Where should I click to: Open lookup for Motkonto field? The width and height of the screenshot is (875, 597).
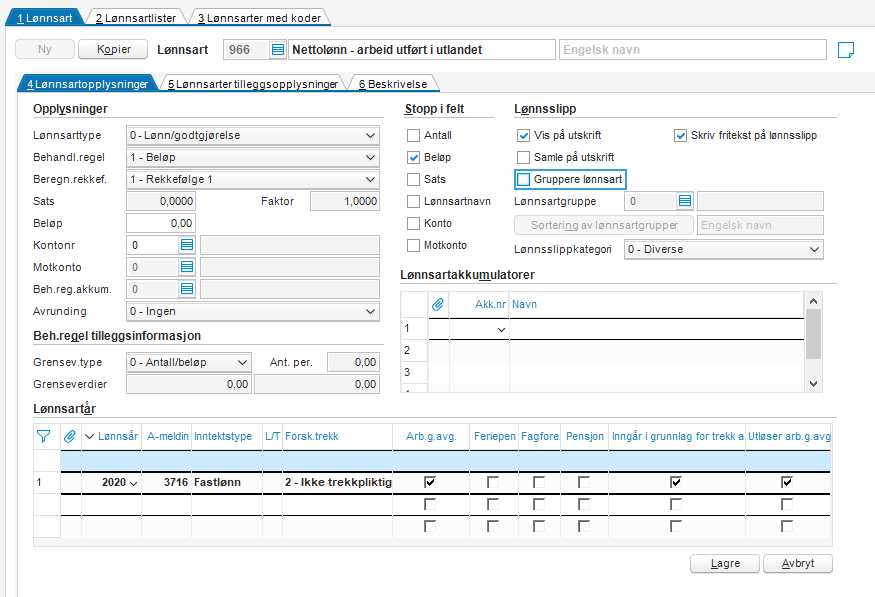click(x=187, y=267)
